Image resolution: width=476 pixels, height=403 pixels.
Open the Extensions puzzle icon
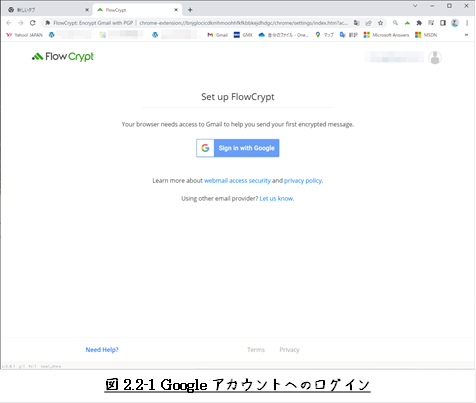tap(419, 23)
